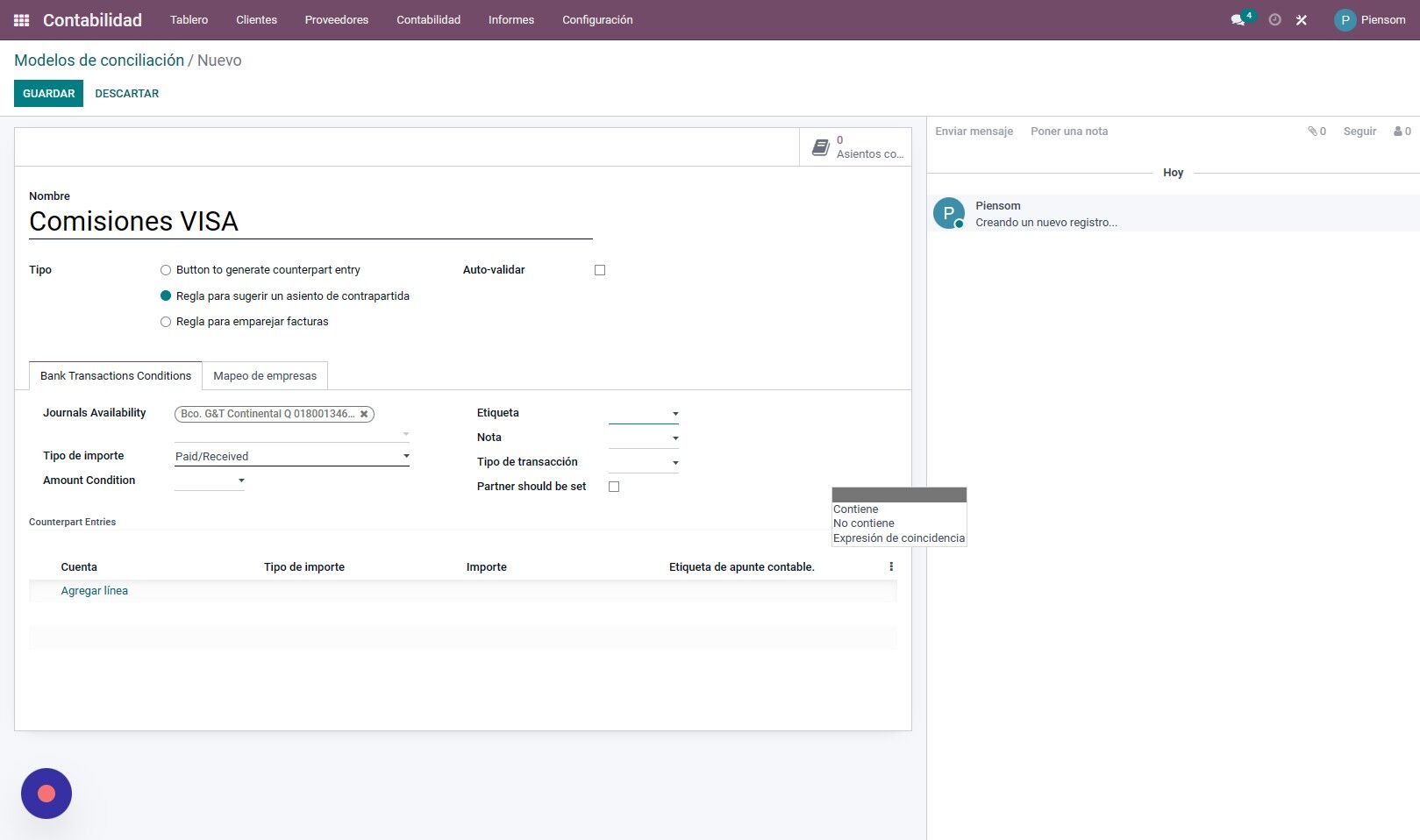The height and width of the screenshot is (840, 1420).
Task: Remove the Bco. G&T Continental journal tag
Action: click(x=364, y=414)
